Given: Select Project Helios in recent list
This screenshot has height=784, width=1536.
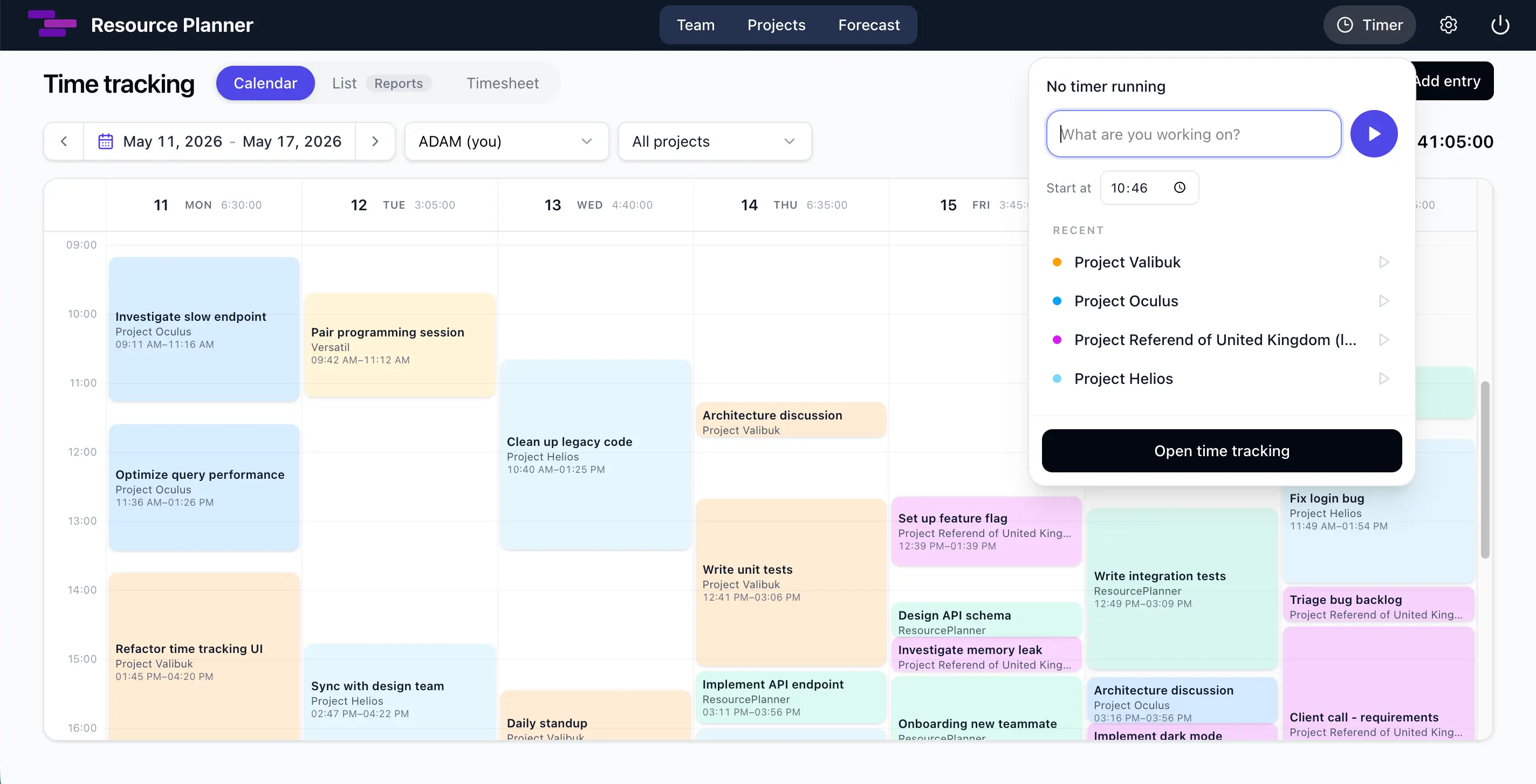Looking at the screenshot, I should click(x=1221, y=379).
